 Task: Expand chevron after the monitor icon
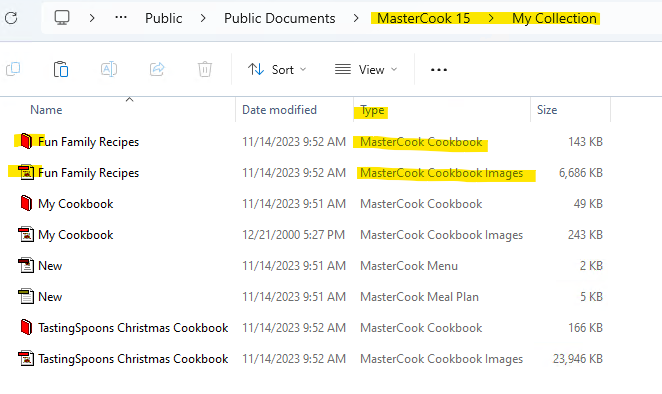92,18
